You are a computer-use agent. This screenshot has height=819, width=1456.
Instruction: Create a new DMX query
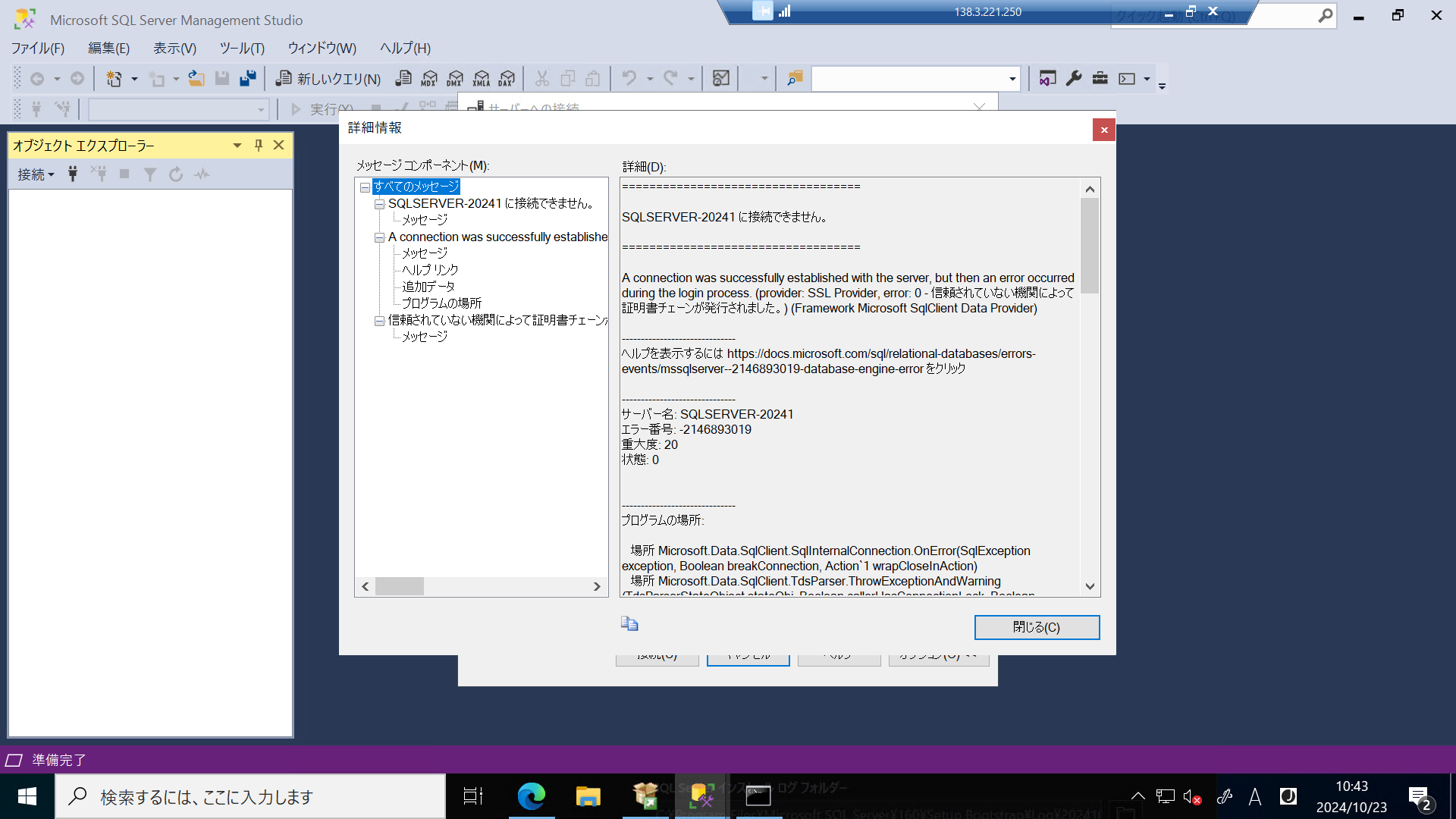pyautogui.click(x=455, y=78)
